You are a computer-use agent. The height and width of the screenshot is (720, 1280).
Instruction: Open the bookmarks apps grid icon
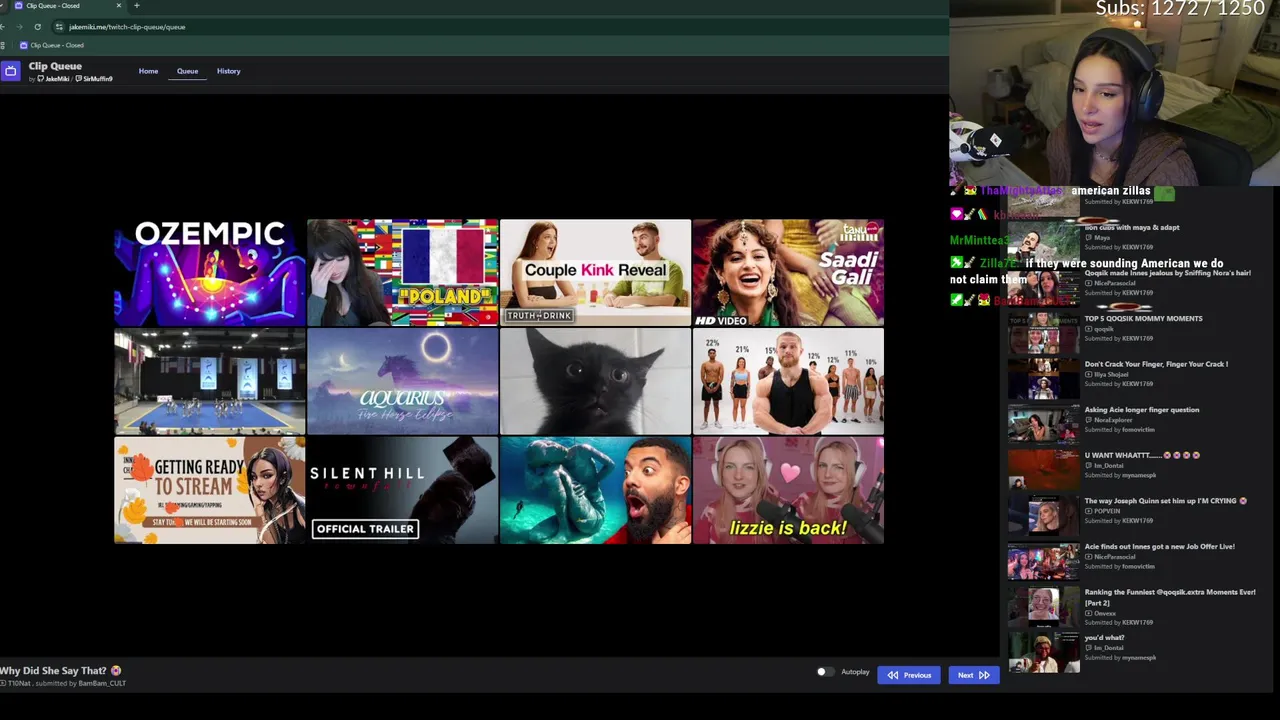[3, 45]
